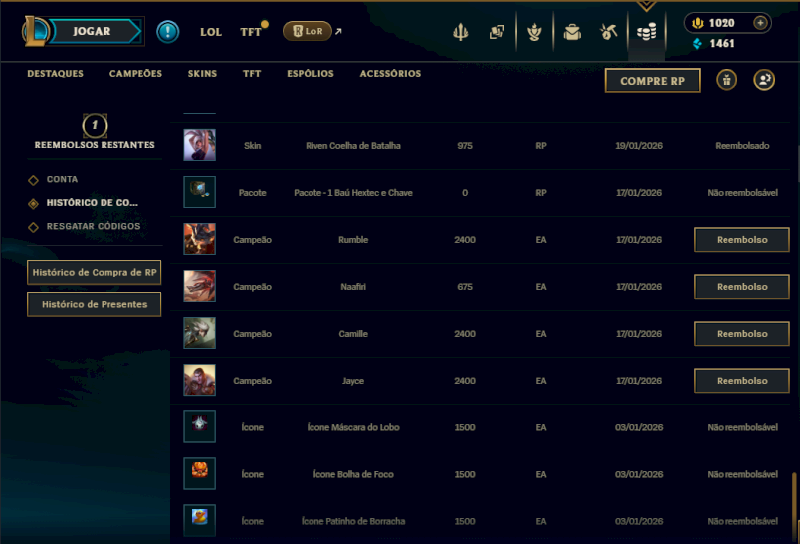
Task: Refund Naafiri with the Reembolso button
Action: (742, 287)
